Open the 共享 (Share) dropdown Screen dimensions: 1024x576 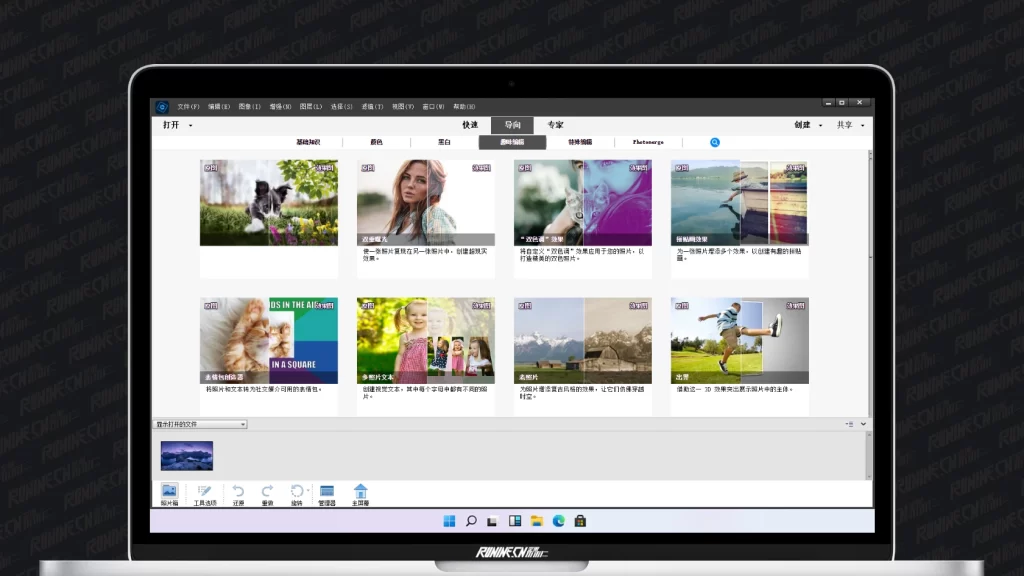click(x=850, y=125)
